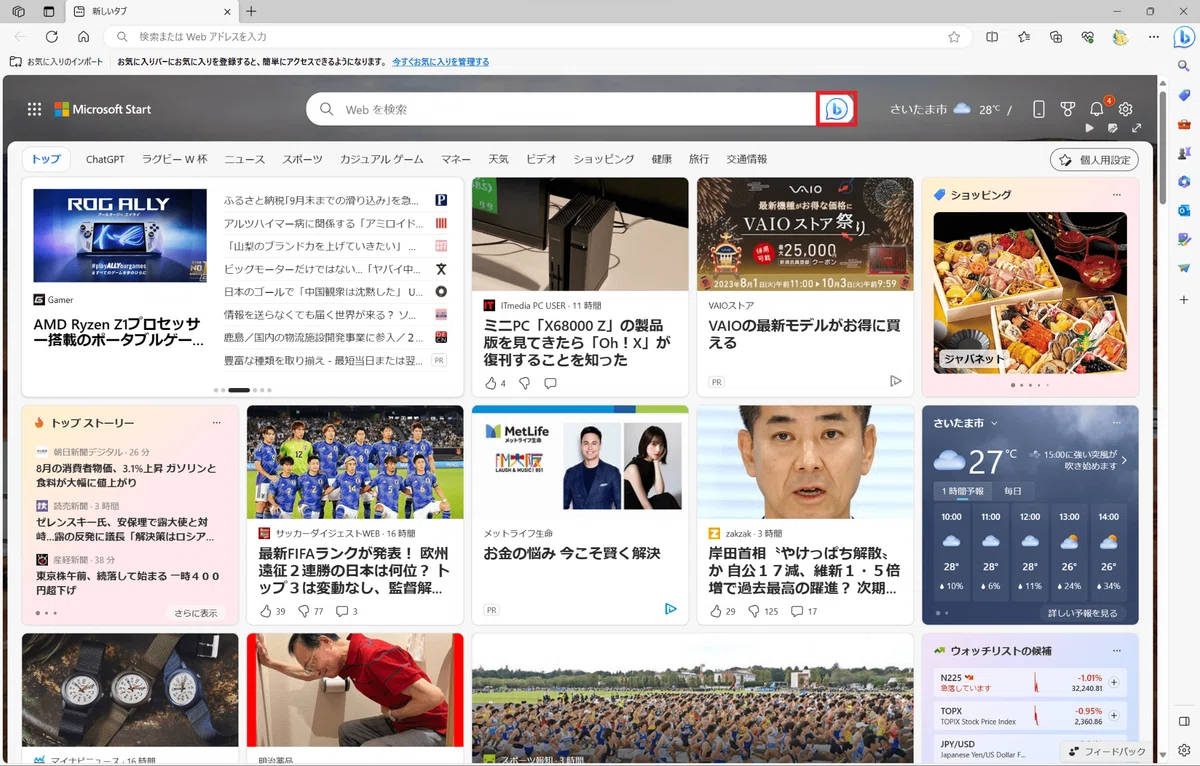The image size is (1200, 766).
Task: Open the Collections toolbar icon
Action: click(1056, 37)
